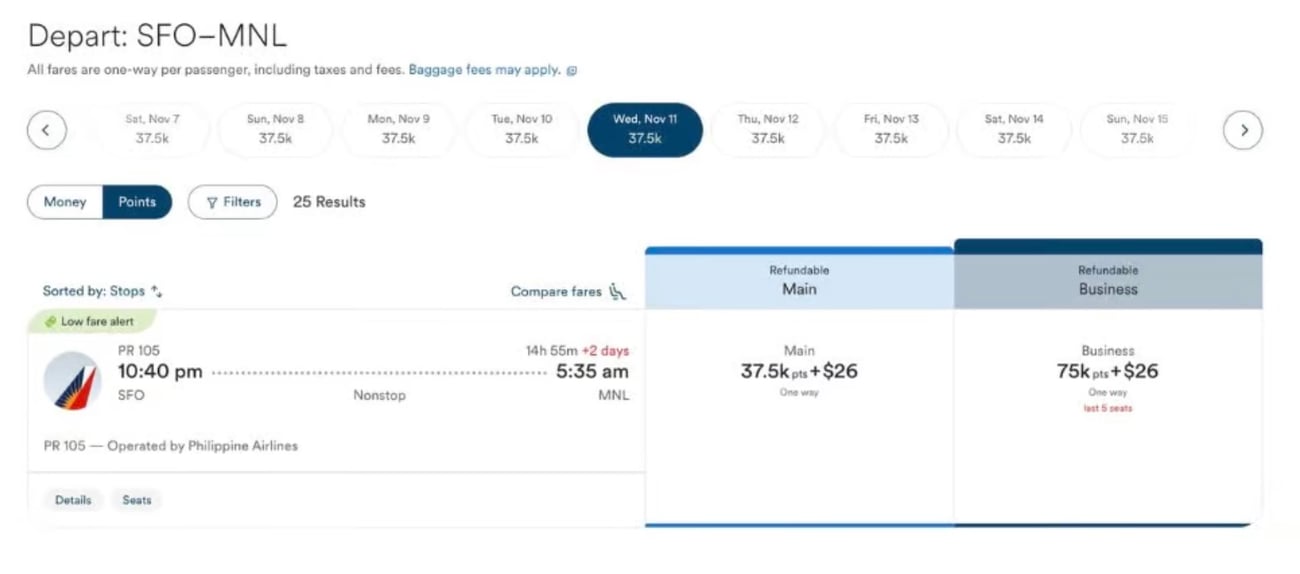Expand flight Details for PR 105
This screenshot has height=574, width=1300.
(73, 500)
